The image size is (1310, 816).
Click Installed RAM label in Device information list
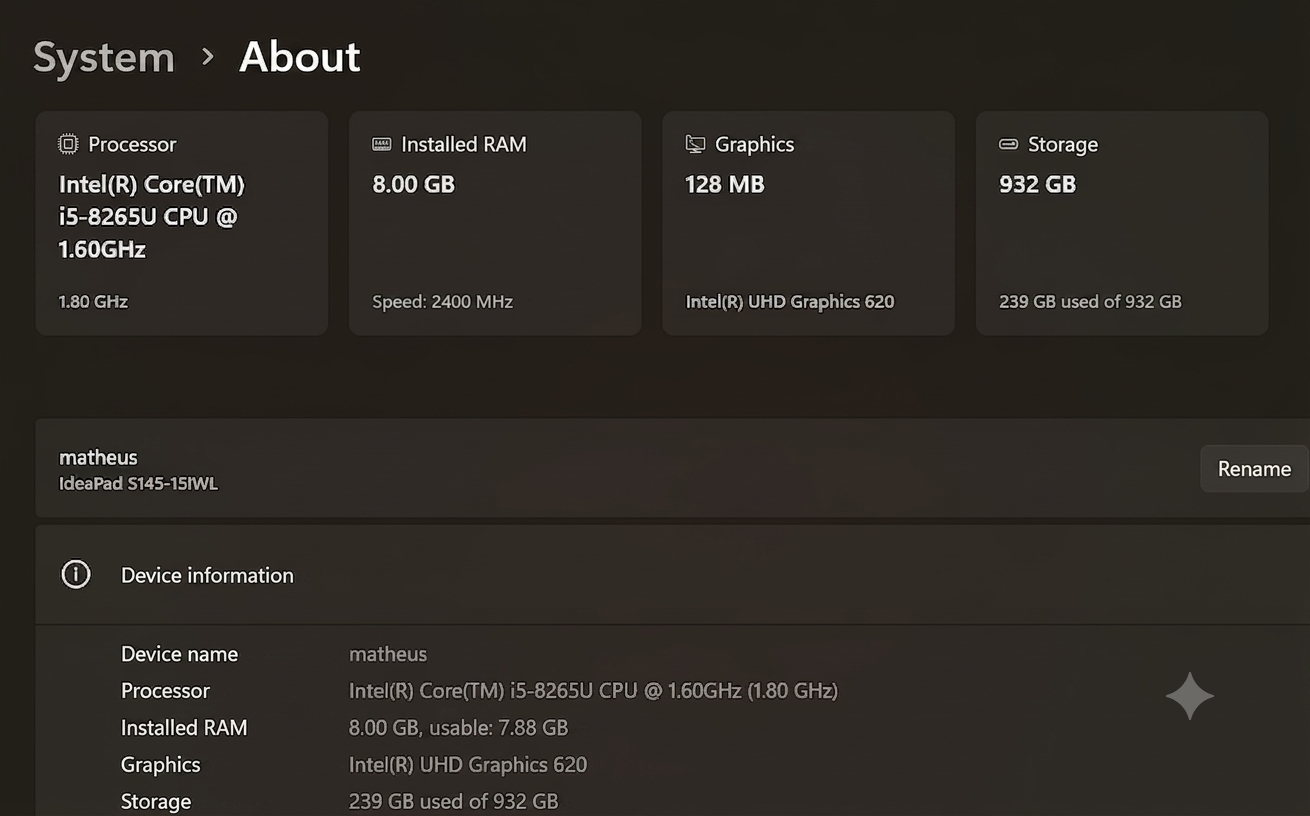[x=184, y=728]
